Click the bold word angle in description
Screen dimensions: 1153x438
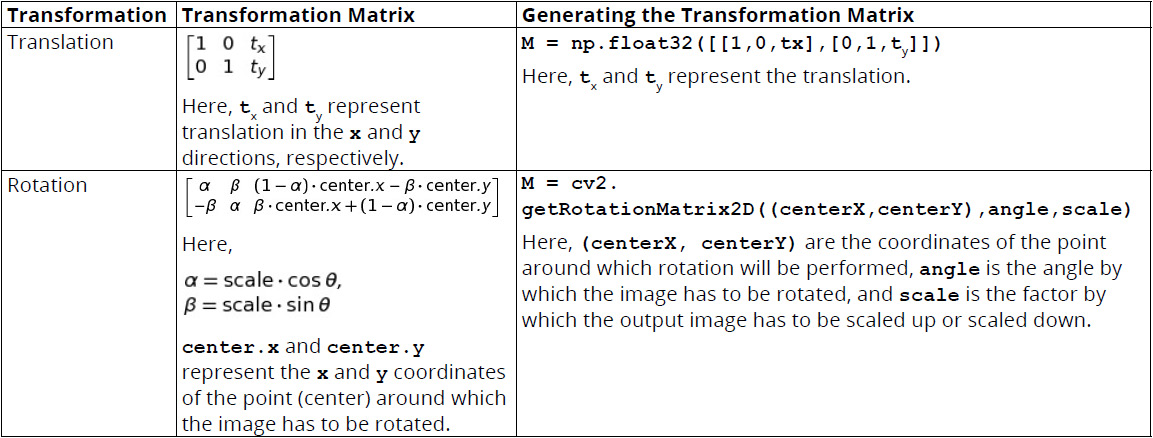pos(949,269)
